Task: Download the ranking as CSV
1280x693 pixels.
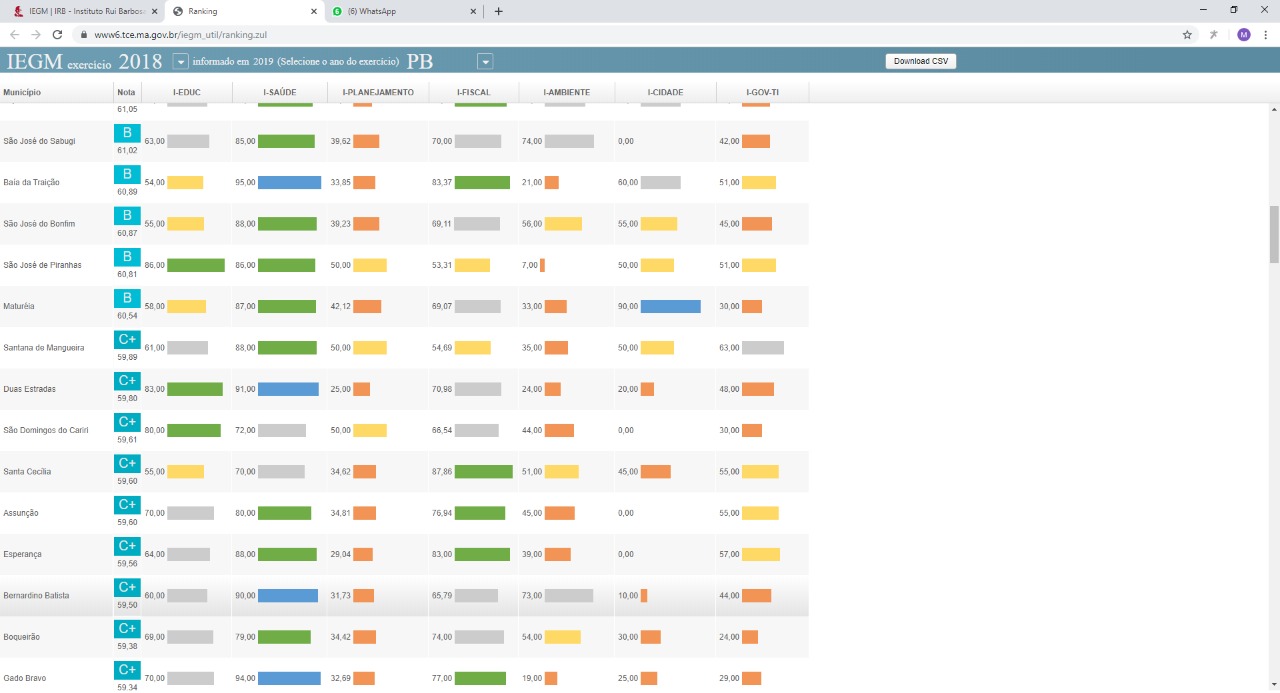Action: [921, 61]
